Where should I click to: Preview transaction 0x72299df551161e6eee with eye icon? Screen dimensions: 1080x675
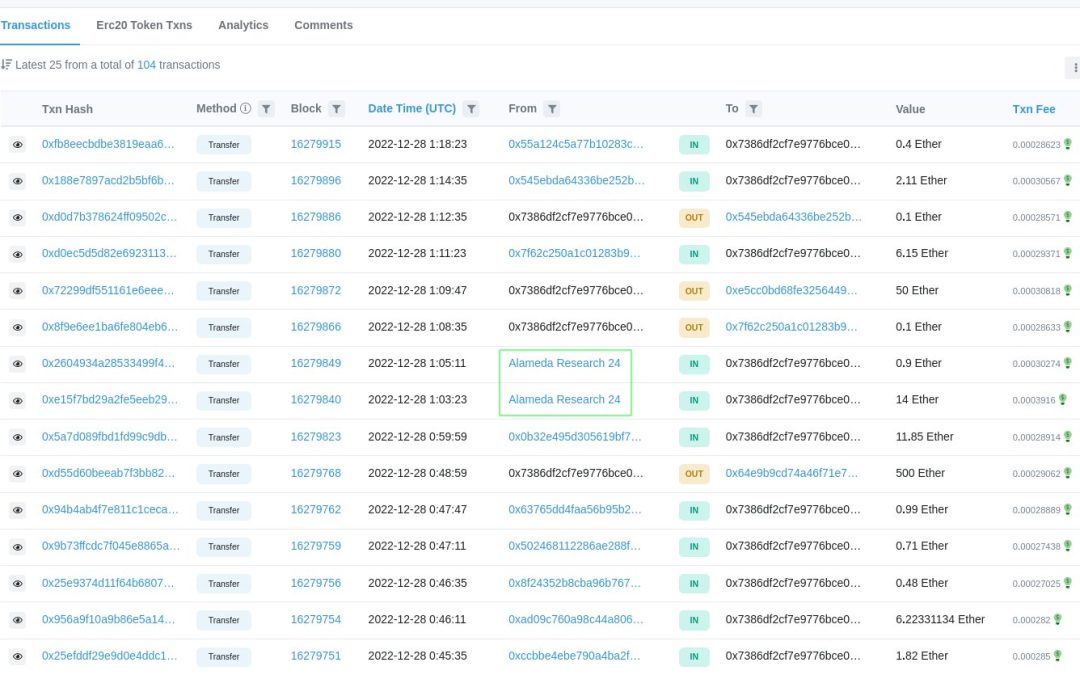(17, 291)
